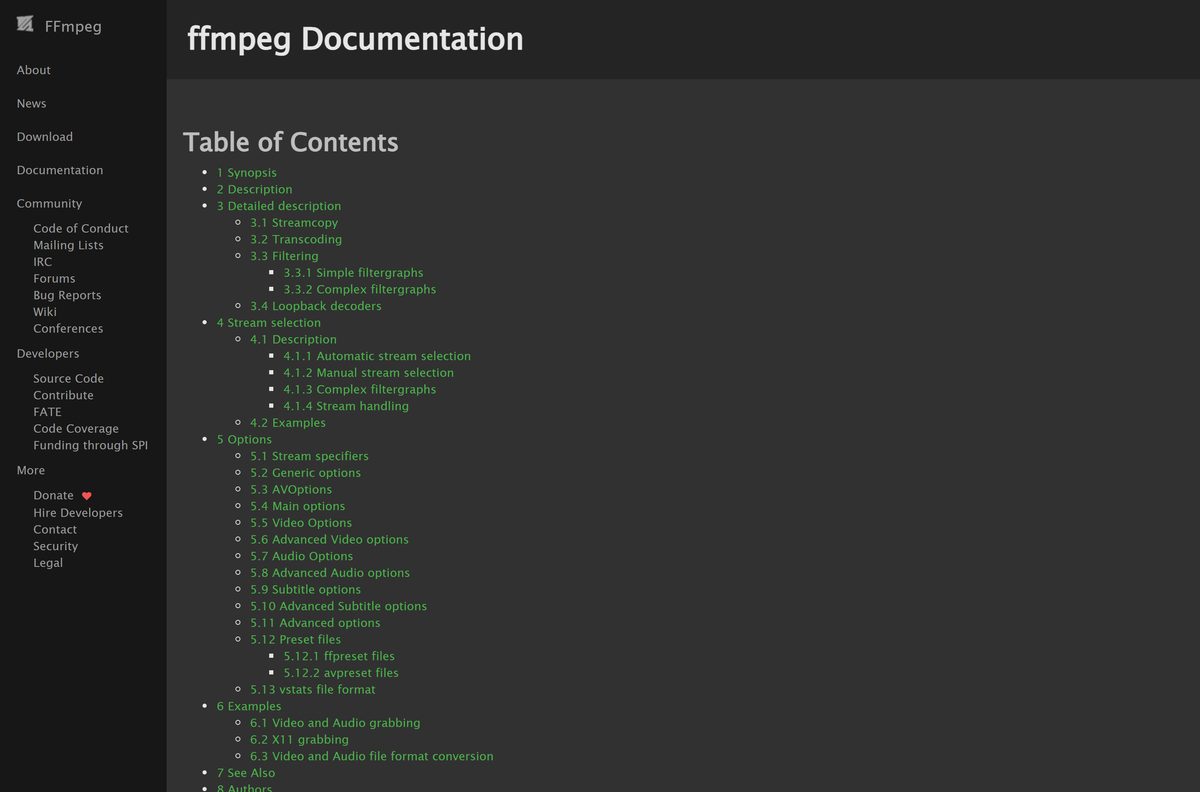
Task: Open 5.10 Advanced Subtitle options
Action: pyautogui.click(x=338, y=606)
